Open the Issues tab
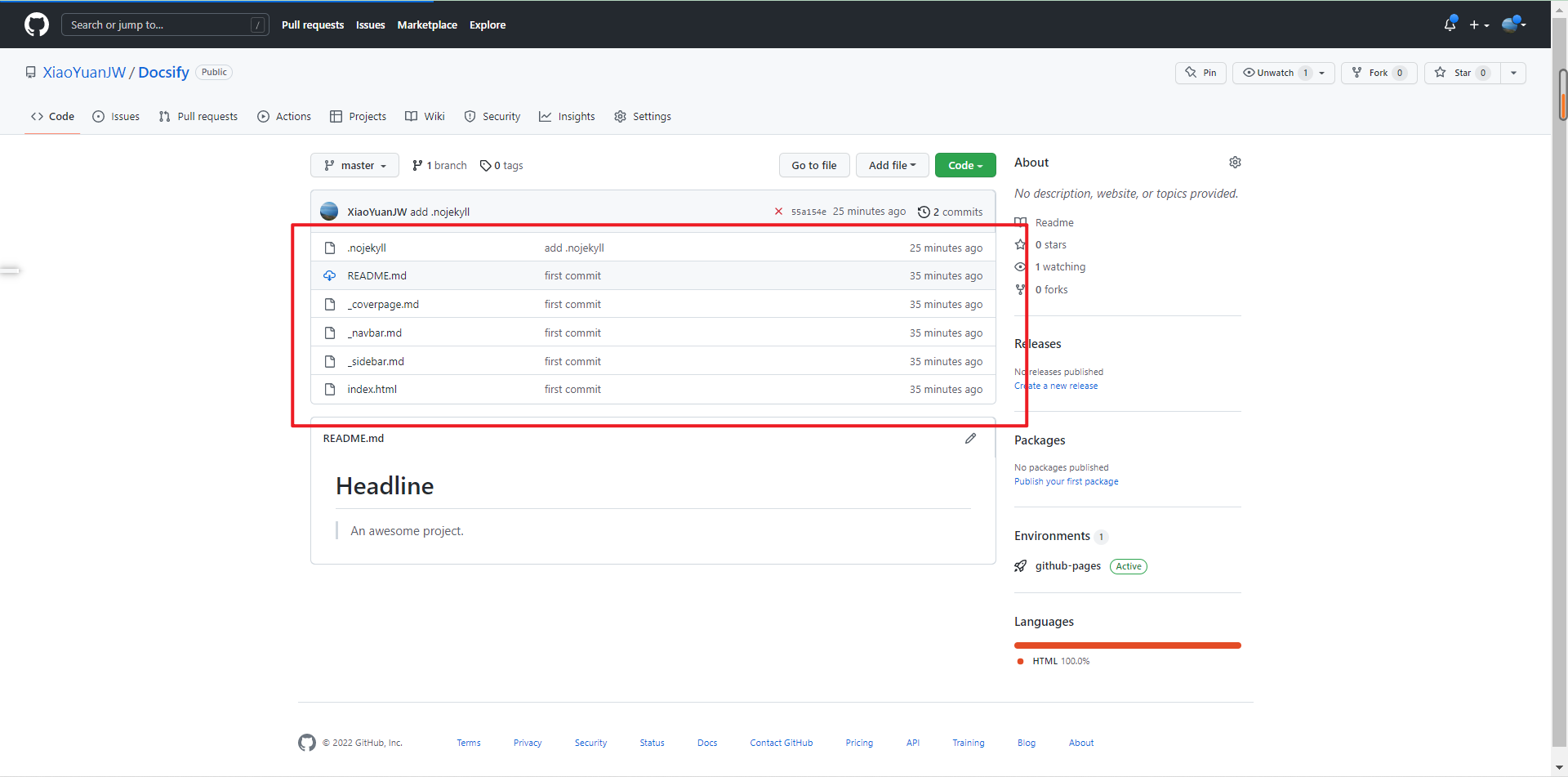 click(116, 117)
